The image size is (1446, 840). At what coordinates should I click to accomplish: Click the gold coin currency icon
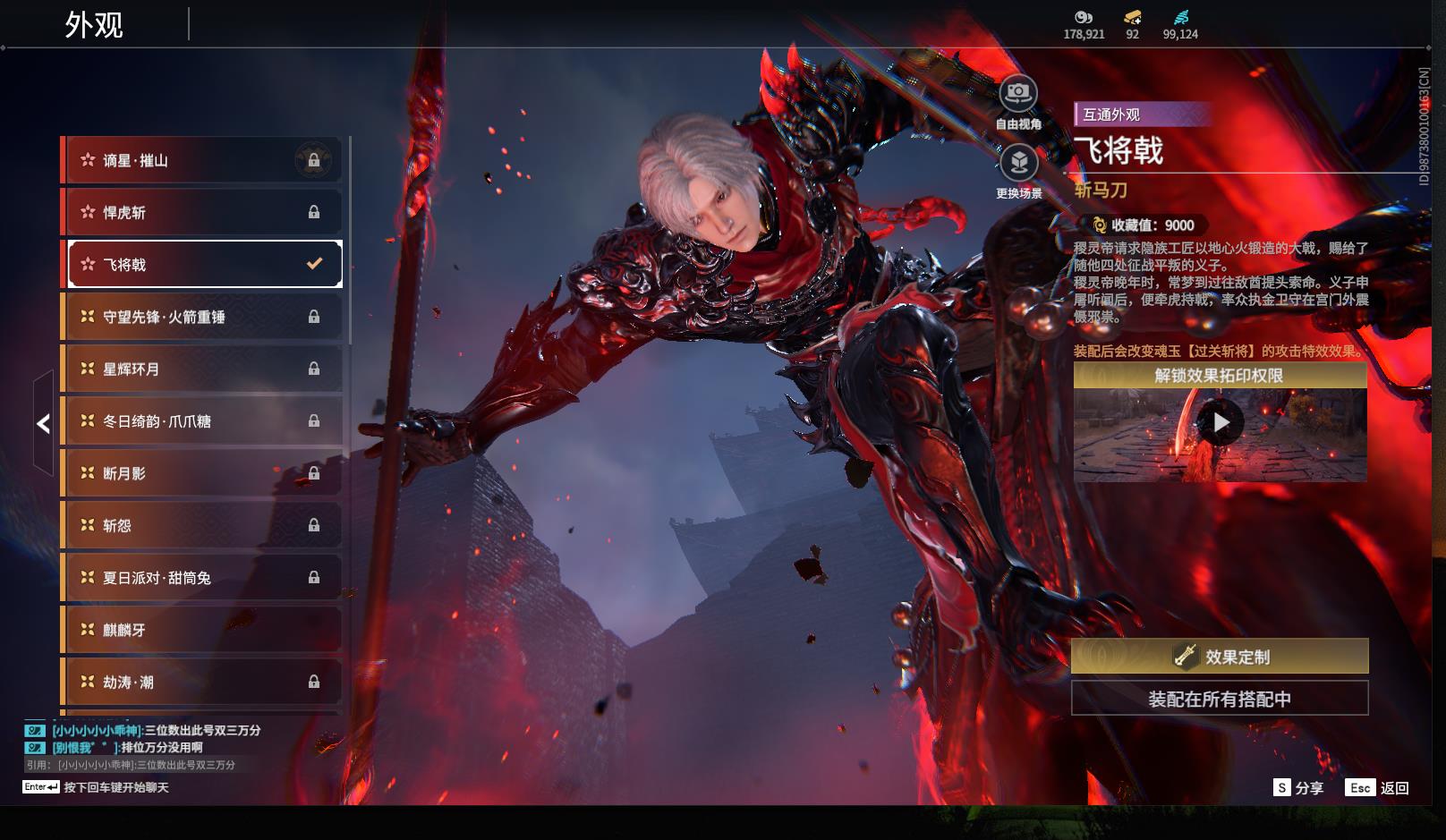coord(1084,17)
